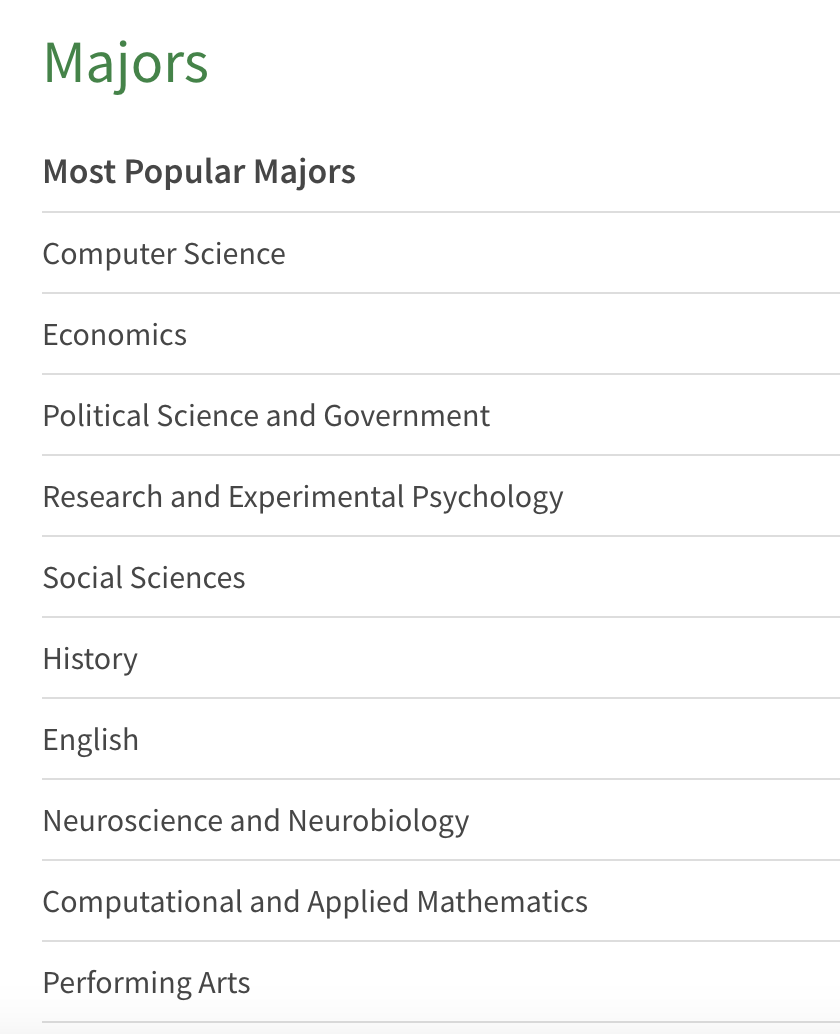Click the green Majors section heading

[125, 64]
